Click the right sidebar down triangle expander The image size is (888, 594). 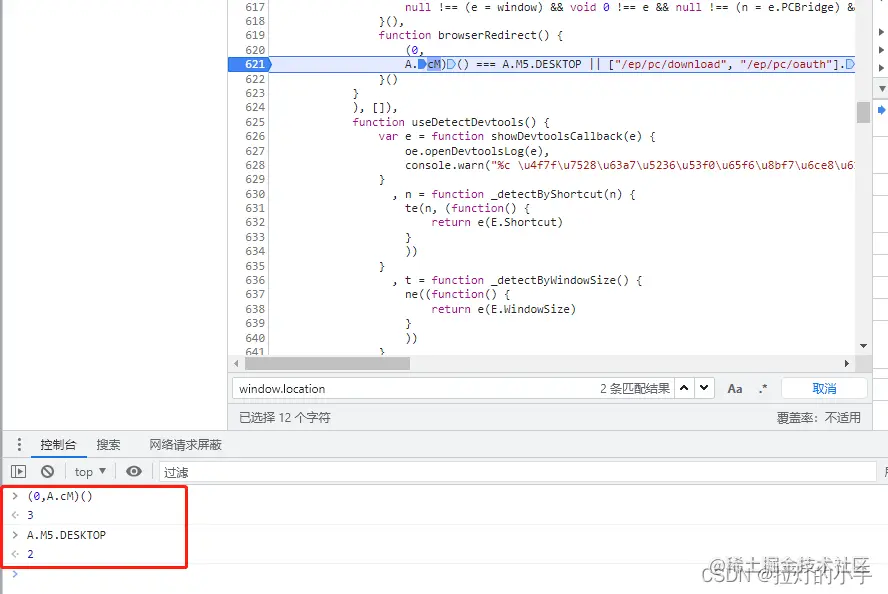click(x=882, y=88)
